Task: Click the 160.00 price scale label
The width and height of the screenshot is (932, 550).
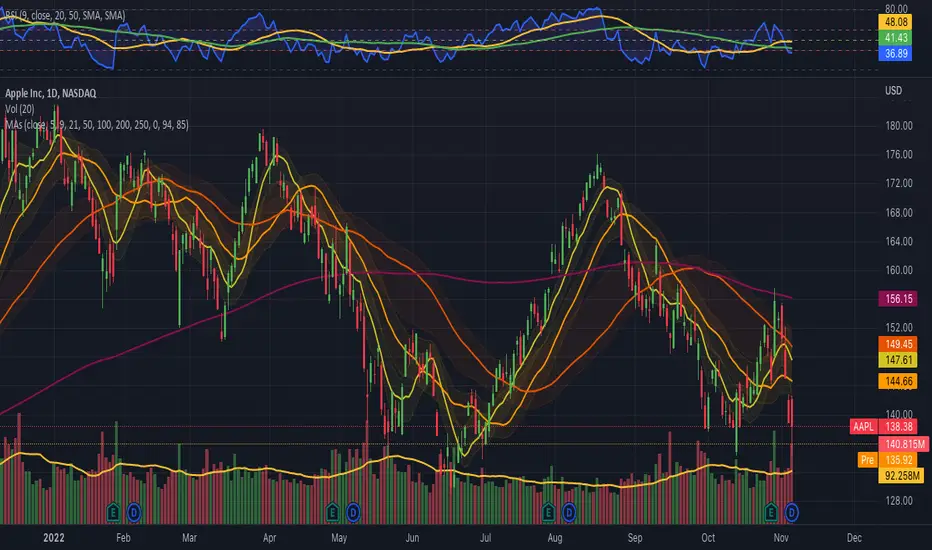Action: tap(899, 270)
